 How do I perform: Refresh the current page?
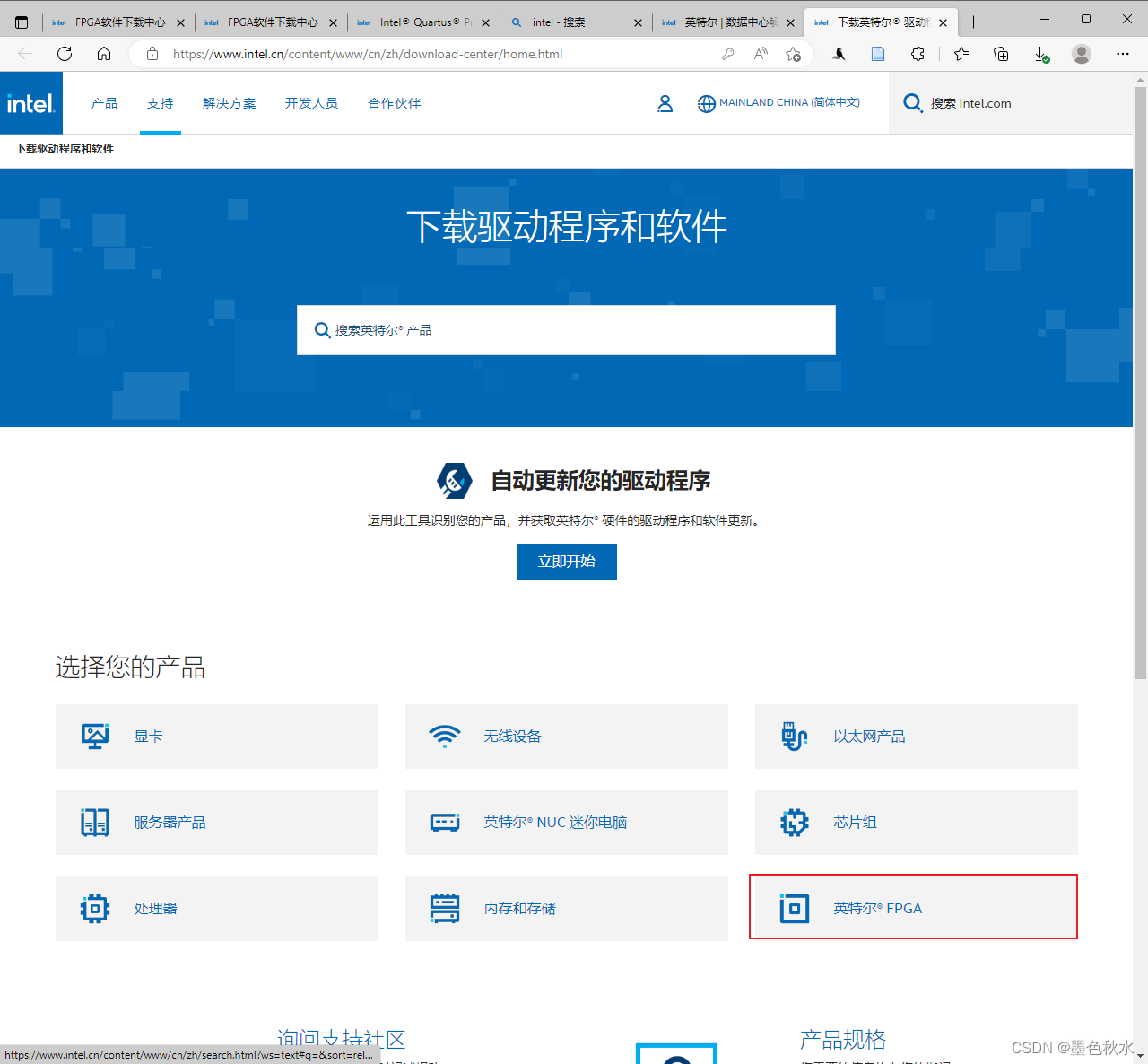65,54
